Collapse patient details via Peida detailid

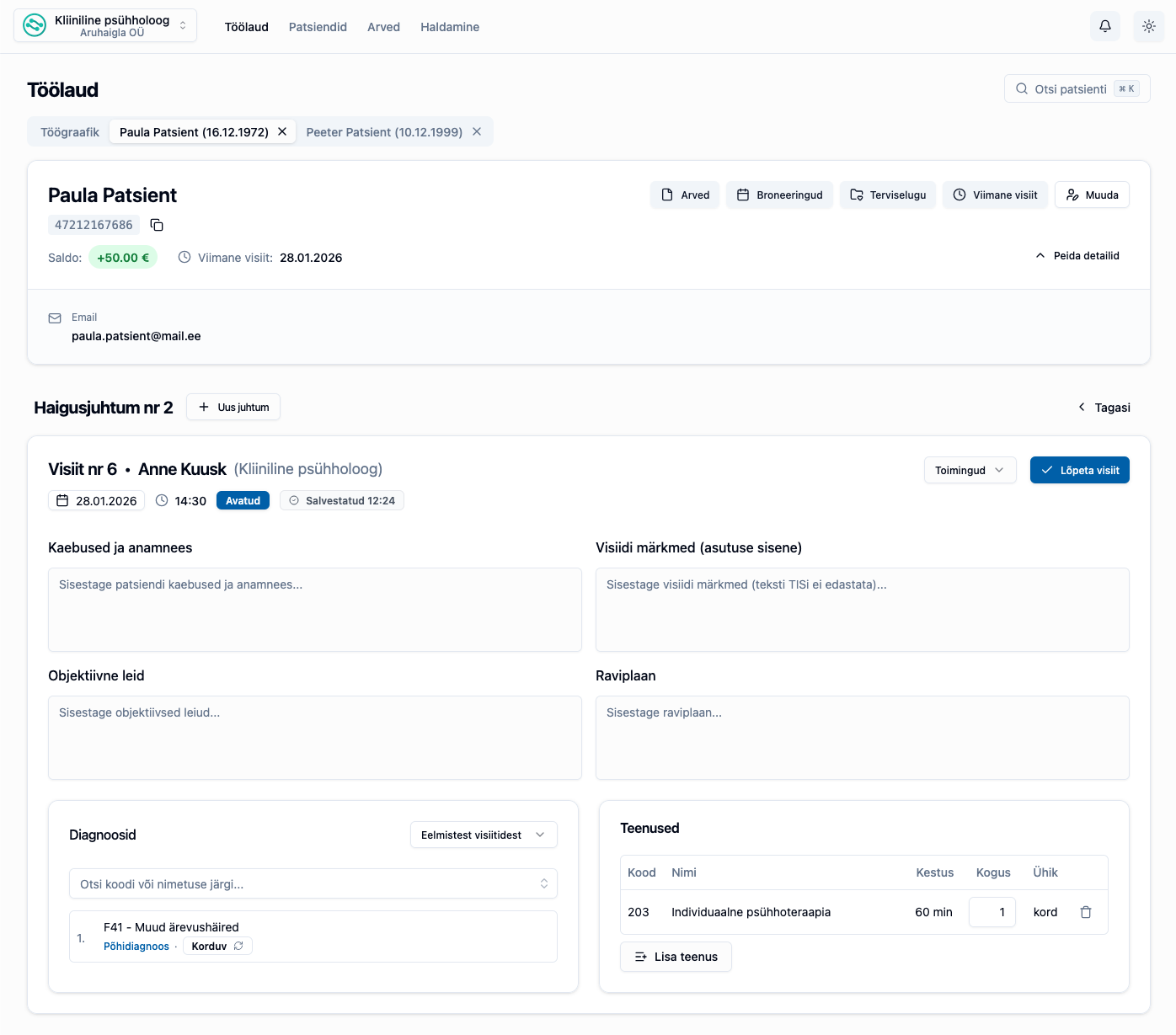pos(1077,255)
